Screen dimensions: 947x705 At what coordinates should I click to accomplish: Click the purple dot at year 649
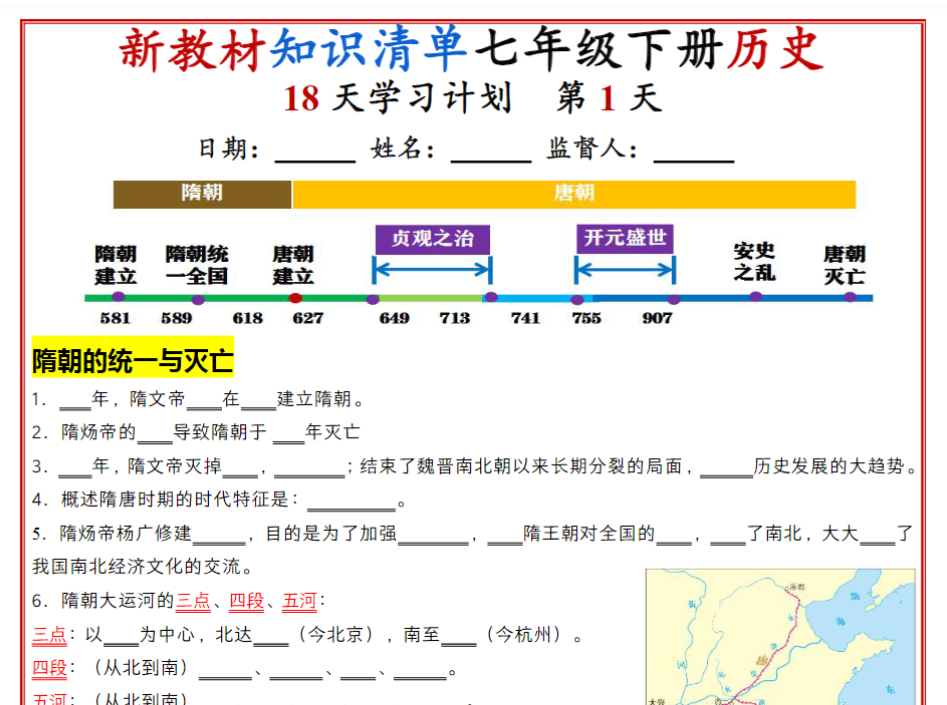tap(372, 297)
